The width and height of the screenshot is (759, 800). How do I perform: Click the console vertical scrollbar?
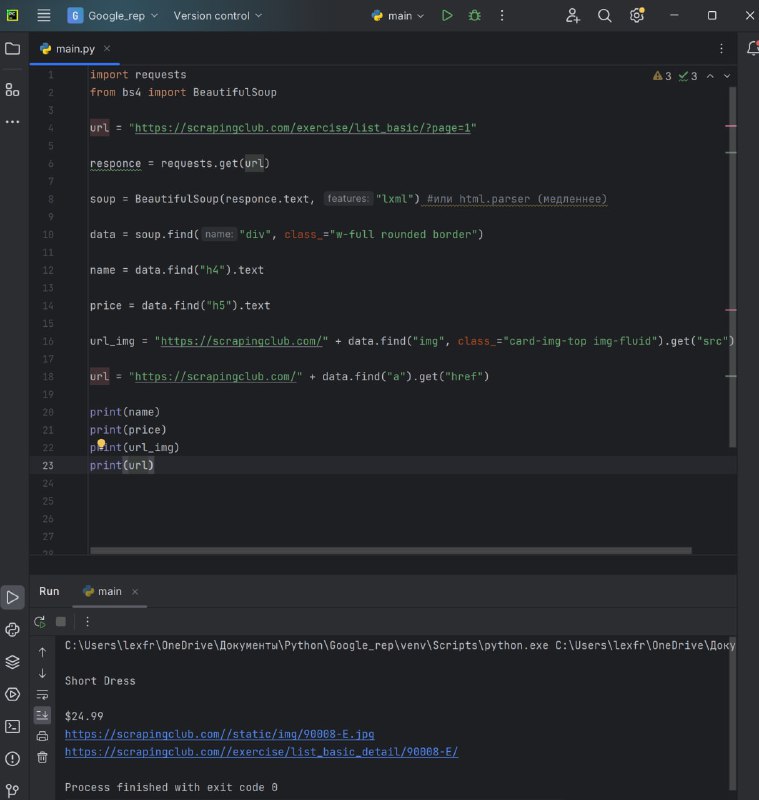732,713
